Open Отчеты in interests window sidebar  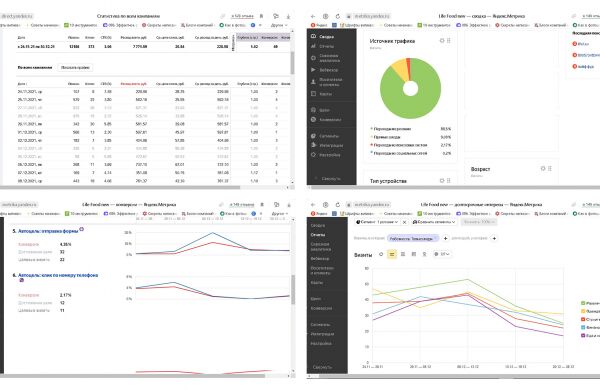318,235
